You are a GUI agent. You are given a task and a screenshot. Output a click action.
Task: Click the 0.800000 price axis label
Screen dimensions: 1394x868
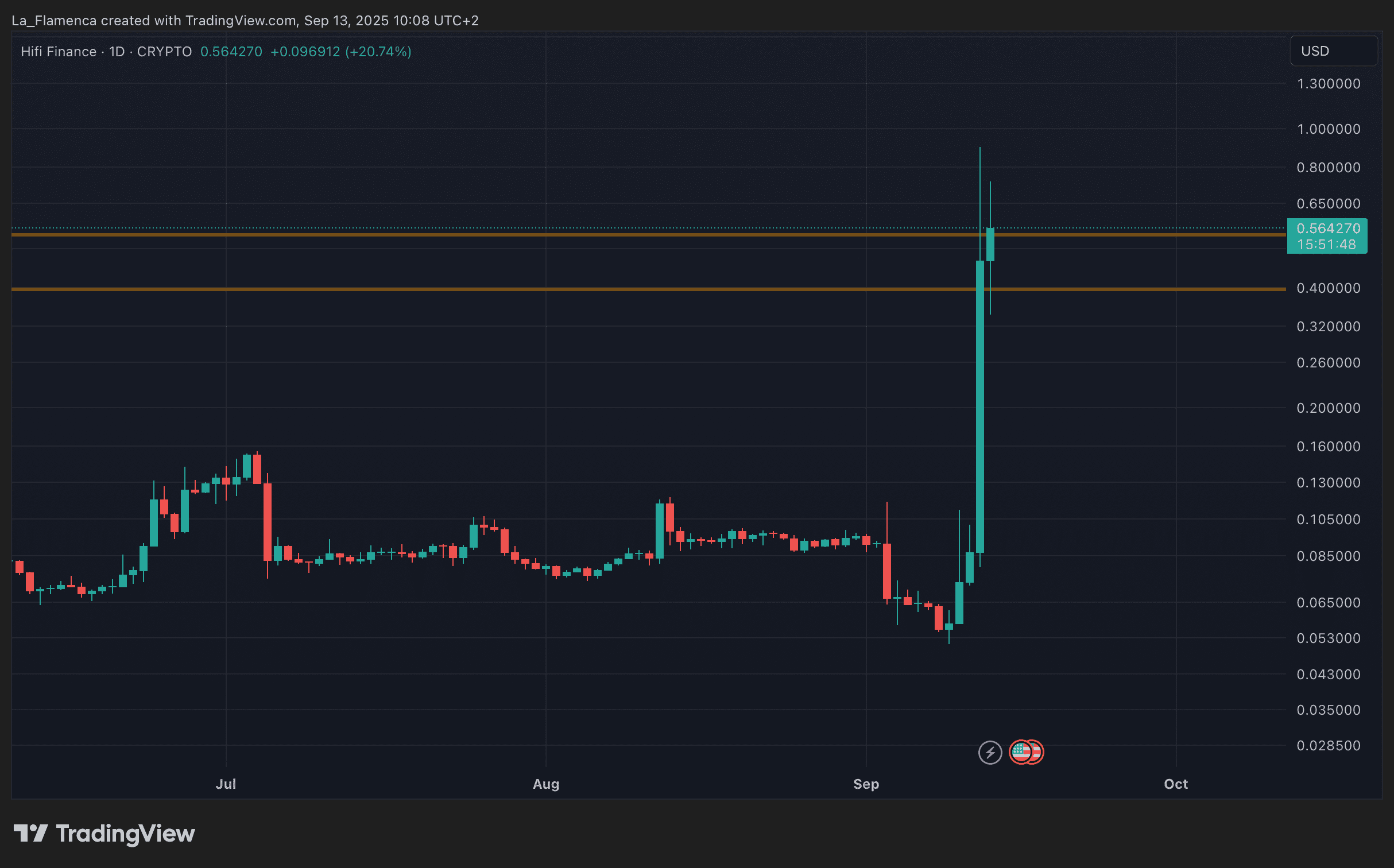[x=1329, y=168]
